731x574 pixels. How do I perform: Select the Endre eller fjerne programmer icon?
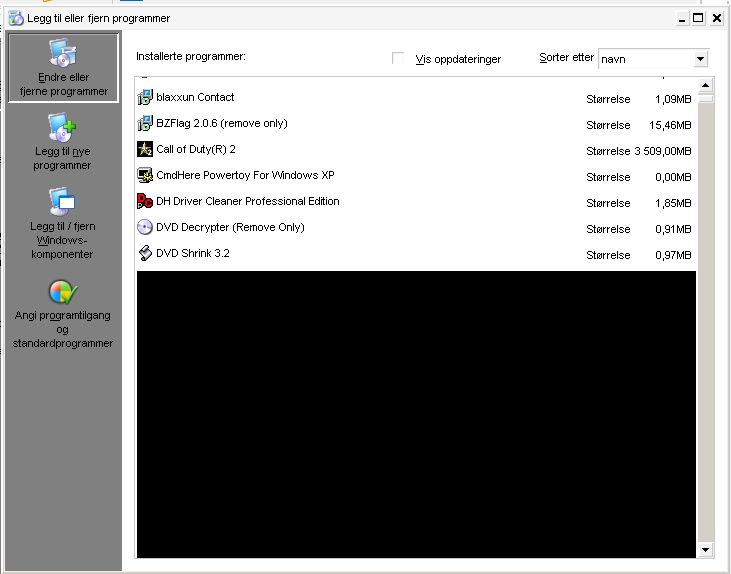tap(63, 53)
